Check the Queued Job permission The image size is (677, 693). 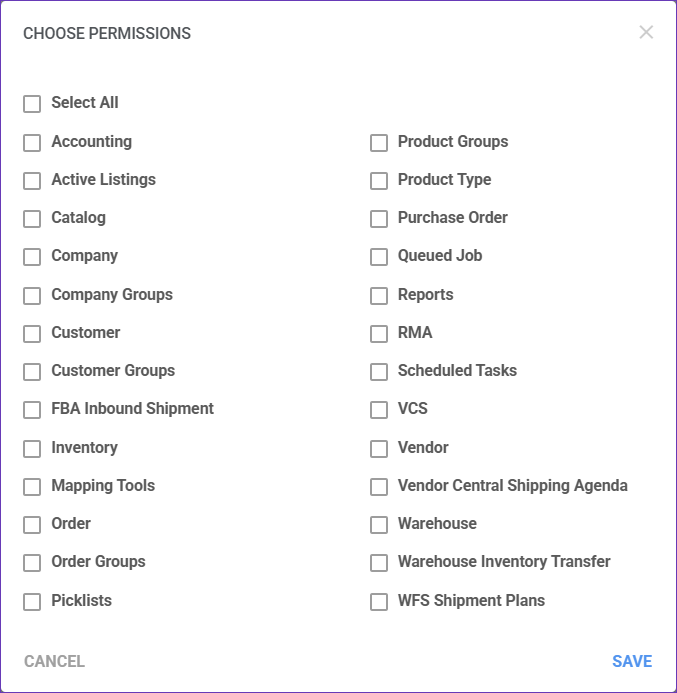pos(379,257)
